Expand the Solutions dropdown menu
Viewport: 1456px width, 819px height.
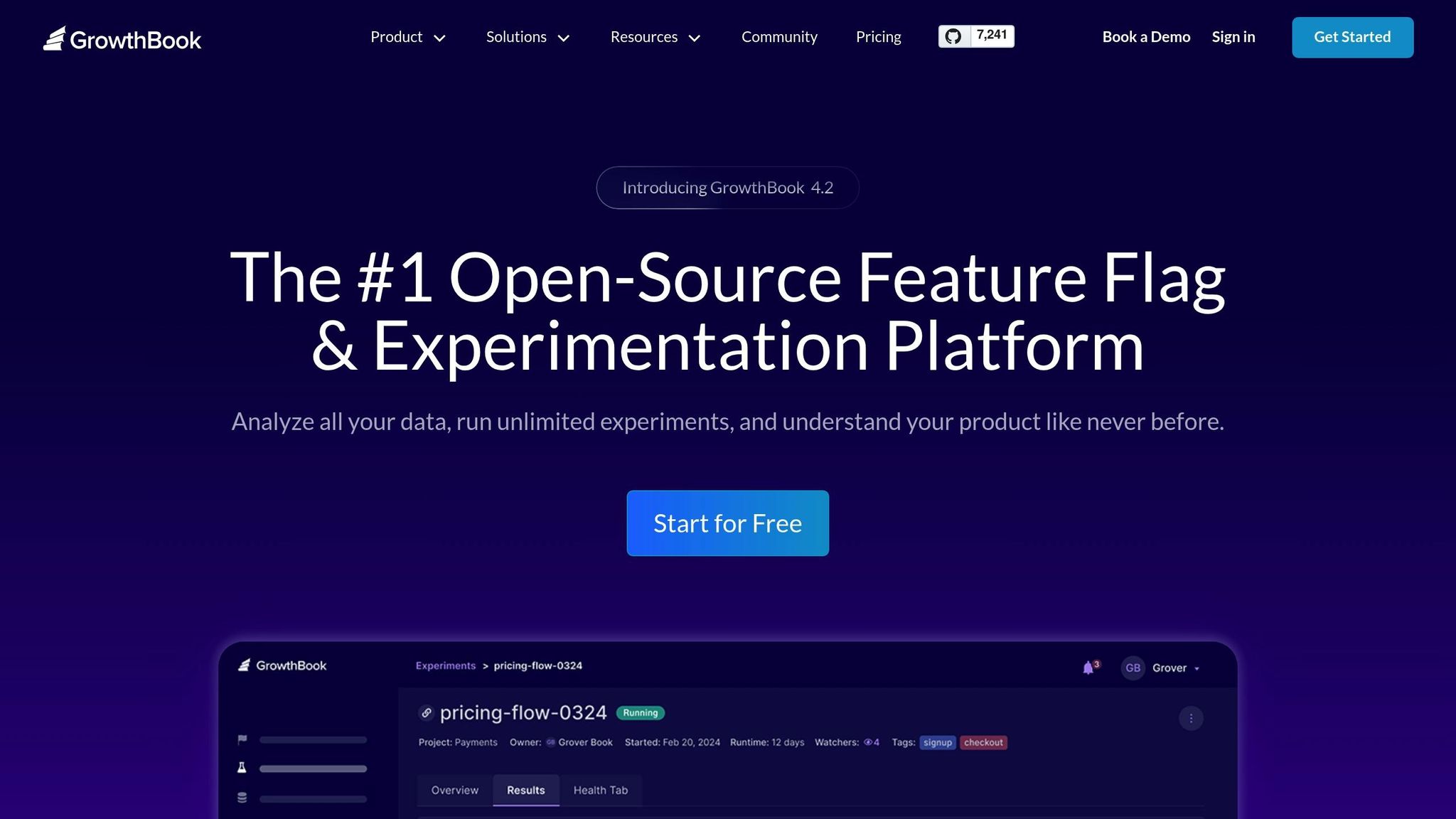[x=528, y=37]
